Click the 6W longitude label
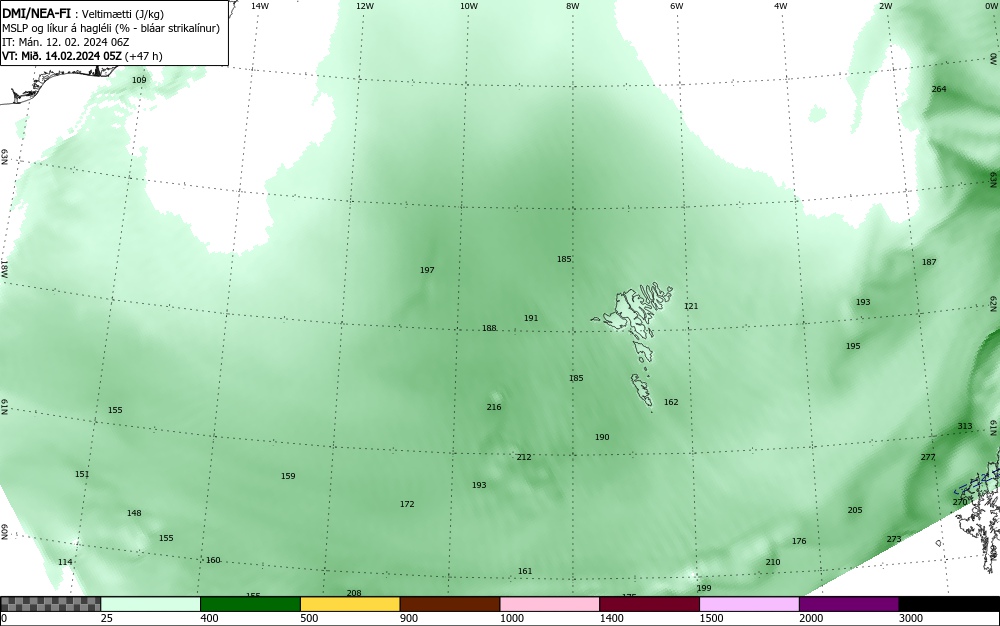 [x=677, y=6]
